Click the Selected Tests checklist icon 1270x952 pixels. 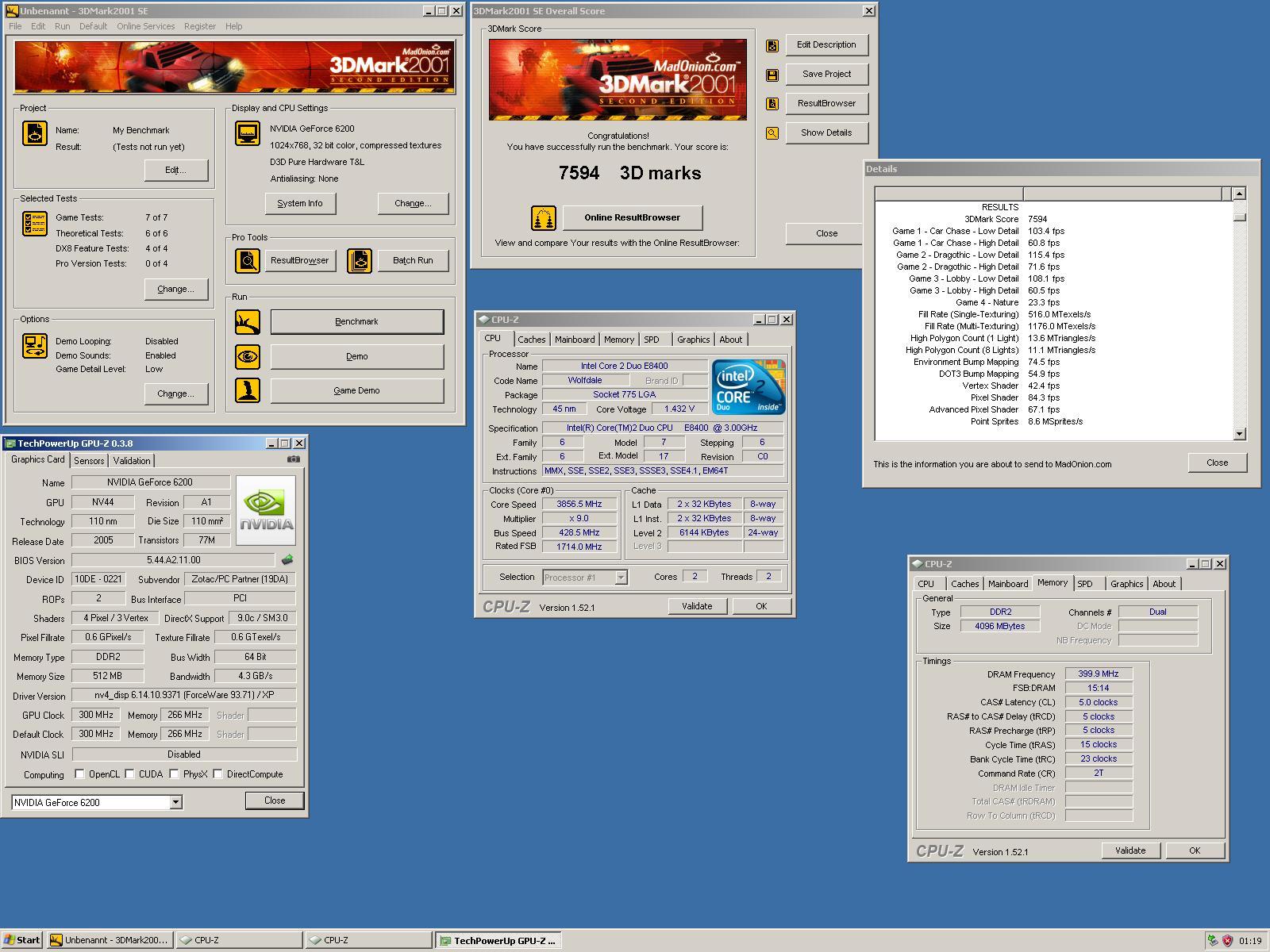[34, 224]
